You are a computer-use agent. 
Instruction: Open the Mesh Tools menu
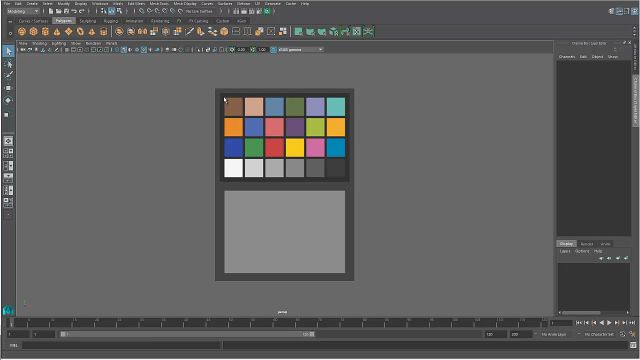pyautogui.click(x=159, y=3)
